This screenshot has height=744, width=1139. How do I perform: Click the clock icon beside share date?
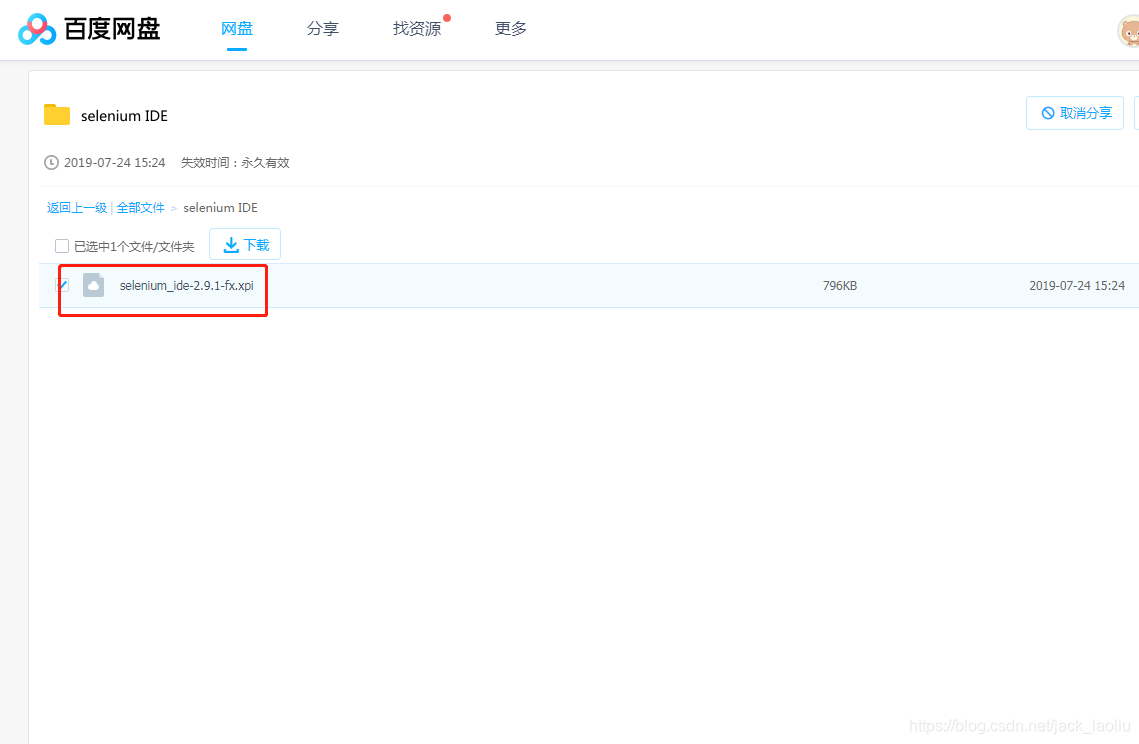(x=51, y=163)
